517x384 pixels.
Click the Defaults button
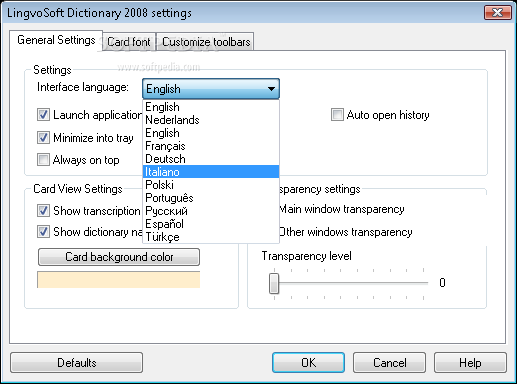point(76,363)
